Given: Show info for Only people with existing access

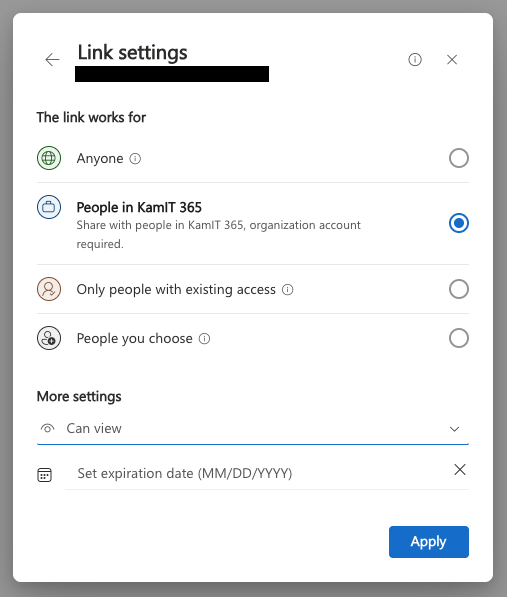Looking at the screenshot, I should [x=287, y=290].
